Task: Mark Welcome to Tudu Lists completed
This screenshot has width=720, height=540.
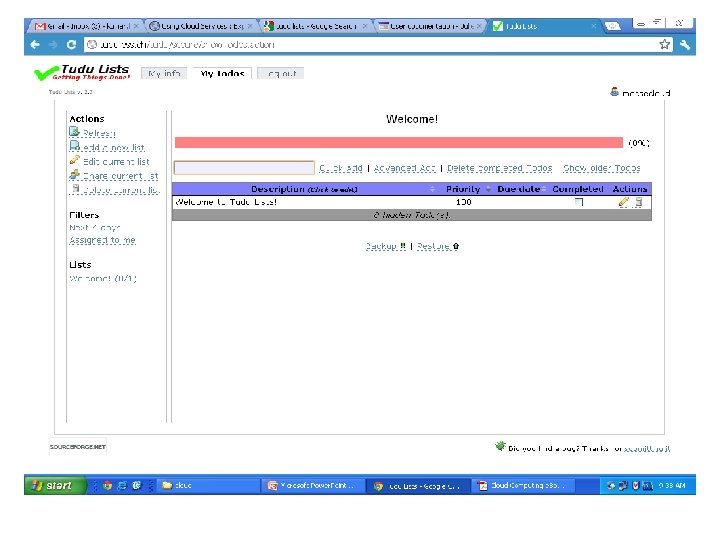Action: [579, 202]
